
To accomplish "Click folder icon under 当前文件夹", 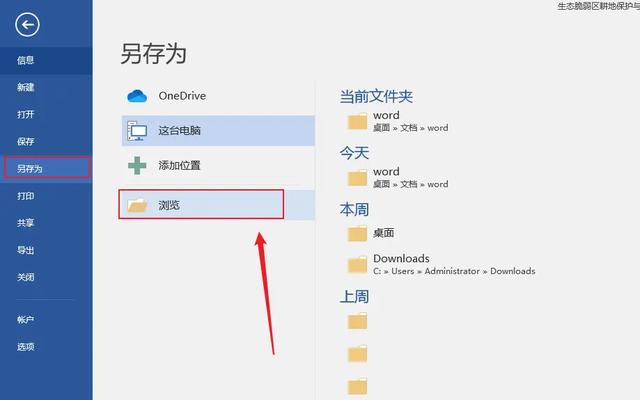I will [357, 122].
